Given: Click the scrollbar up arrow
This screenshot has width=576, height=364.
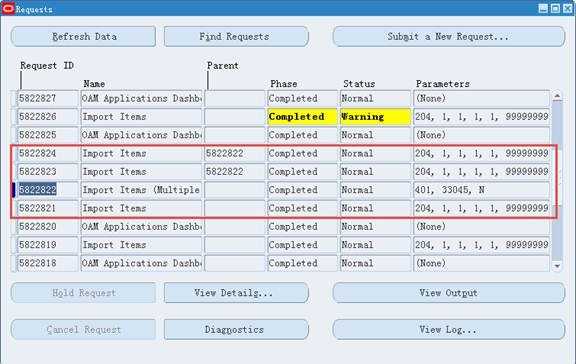Looking at the screenshot, I should point(557,97).
